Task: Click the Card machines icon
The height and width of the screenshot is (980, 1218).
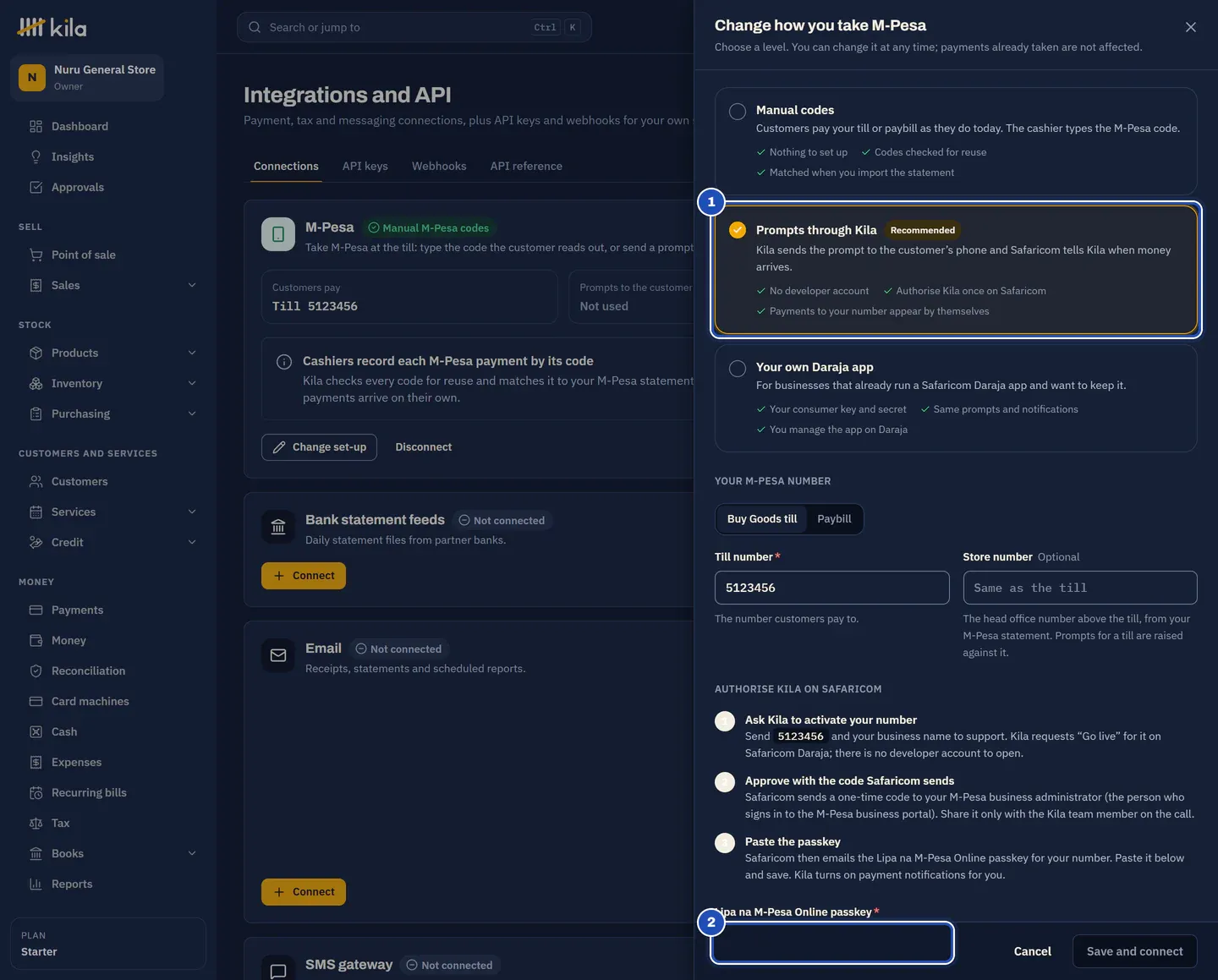Action: pos(36,701)
